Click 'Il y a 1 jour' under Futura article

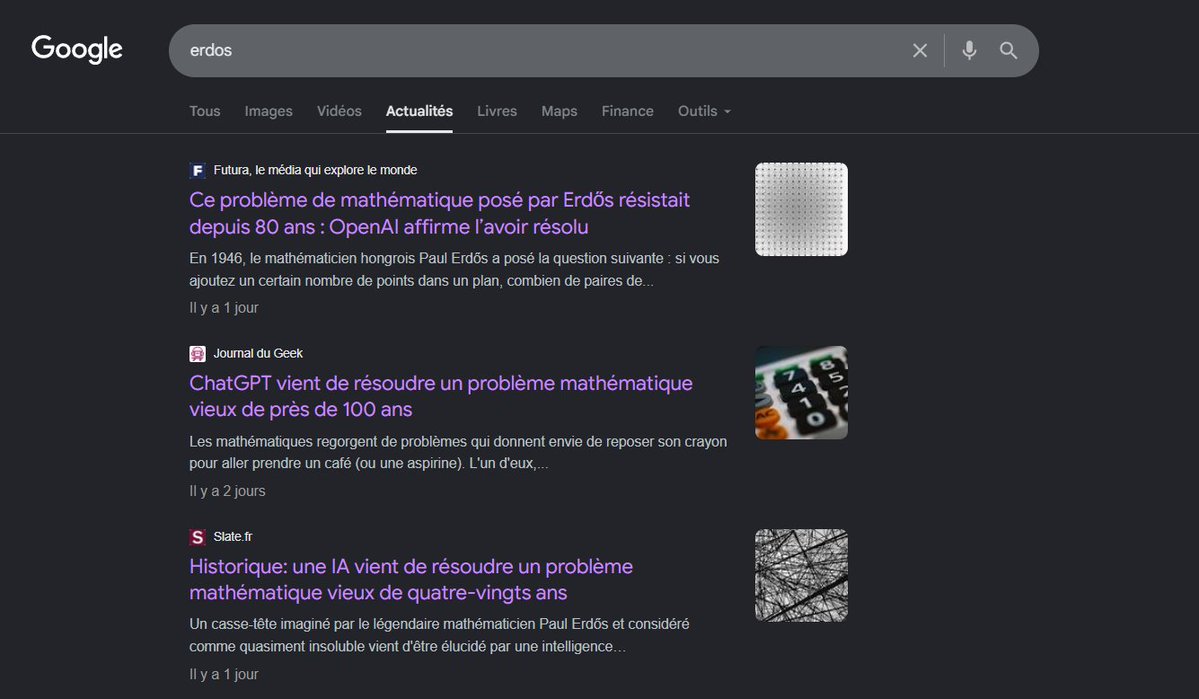pyautogui.click(x=224, y=307)
